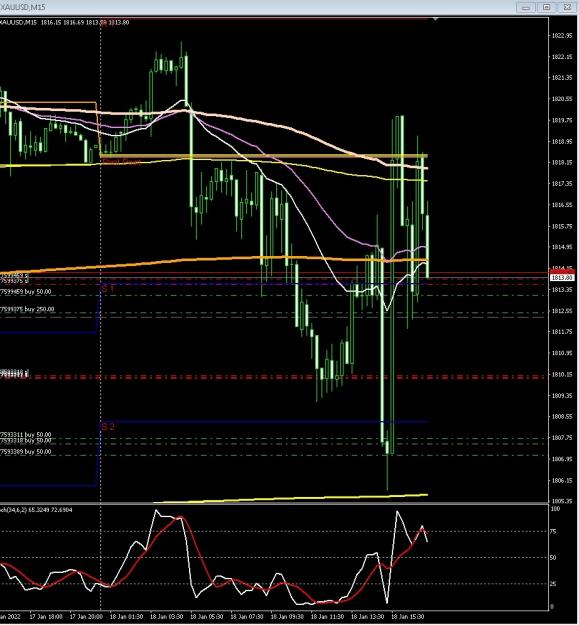The height and width of the screenshot is (625, 579).
Task: Click the 1810.15 price scale value
Action: (x=562, y=375)
